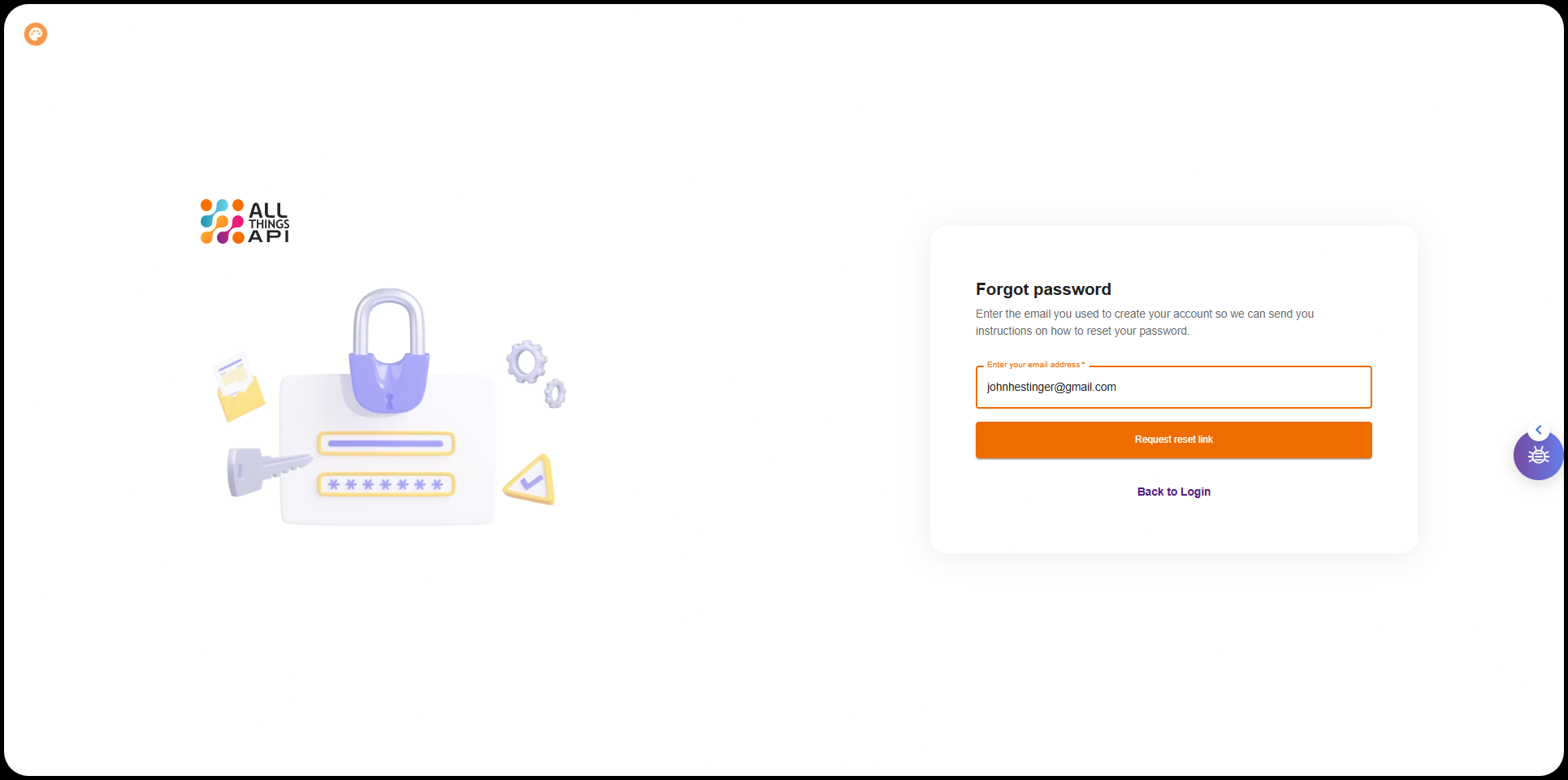Click the password reset instructions text
Image resolution: width=1568 pixels, height=780 pixels.
click(1144, 323)
